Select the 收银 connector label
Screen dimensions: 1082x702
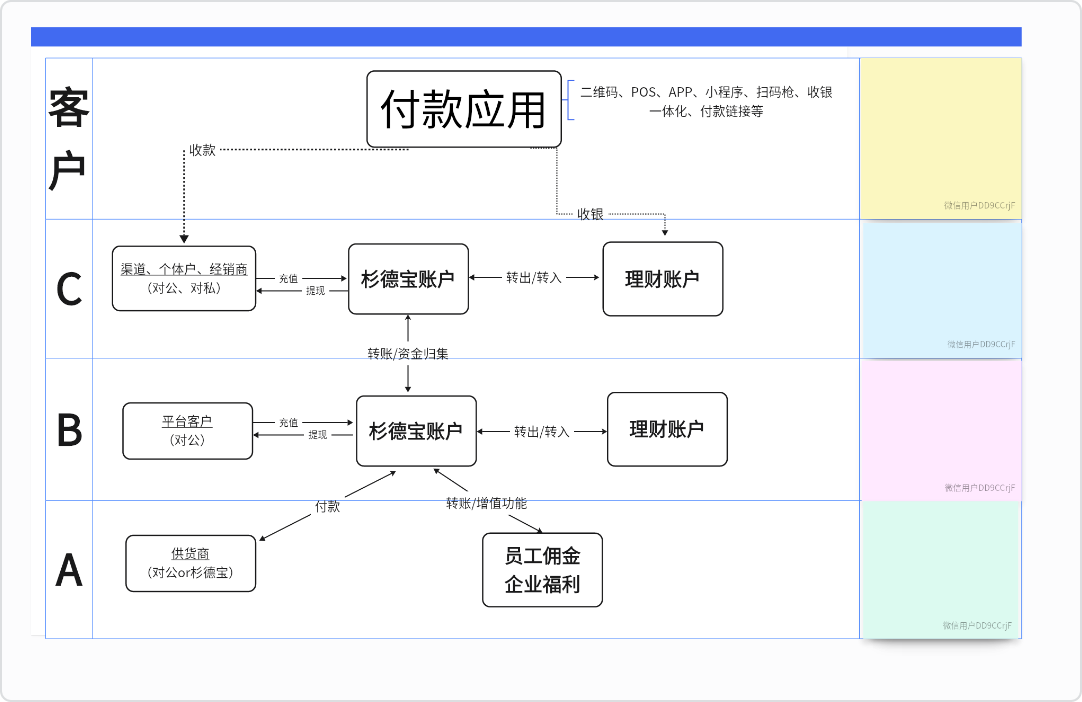pos(591,214)
